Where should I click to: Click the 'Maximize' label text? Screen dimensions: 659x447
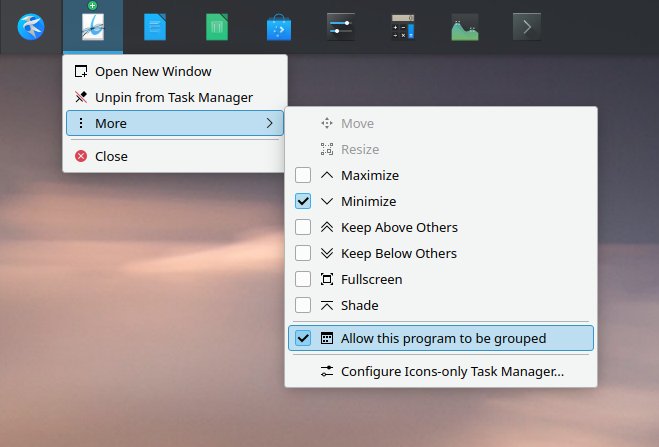click(x=370, y=176)
